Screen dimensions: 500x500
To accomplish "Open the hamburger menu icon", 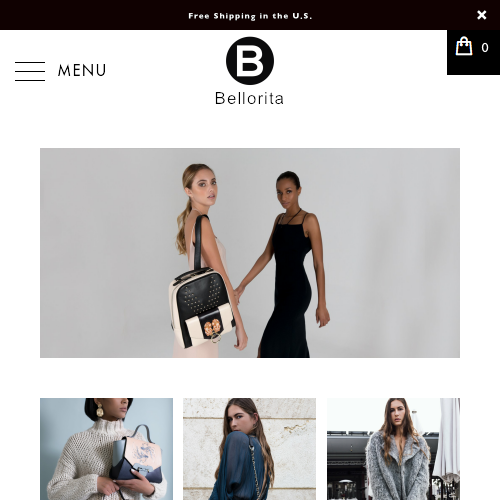I will click(x=30, y=71).
